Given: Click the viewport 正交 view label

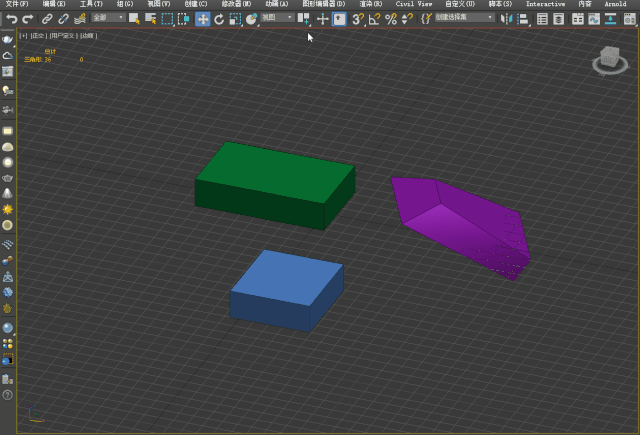Looking at the screenshot, I should point(38,36).
